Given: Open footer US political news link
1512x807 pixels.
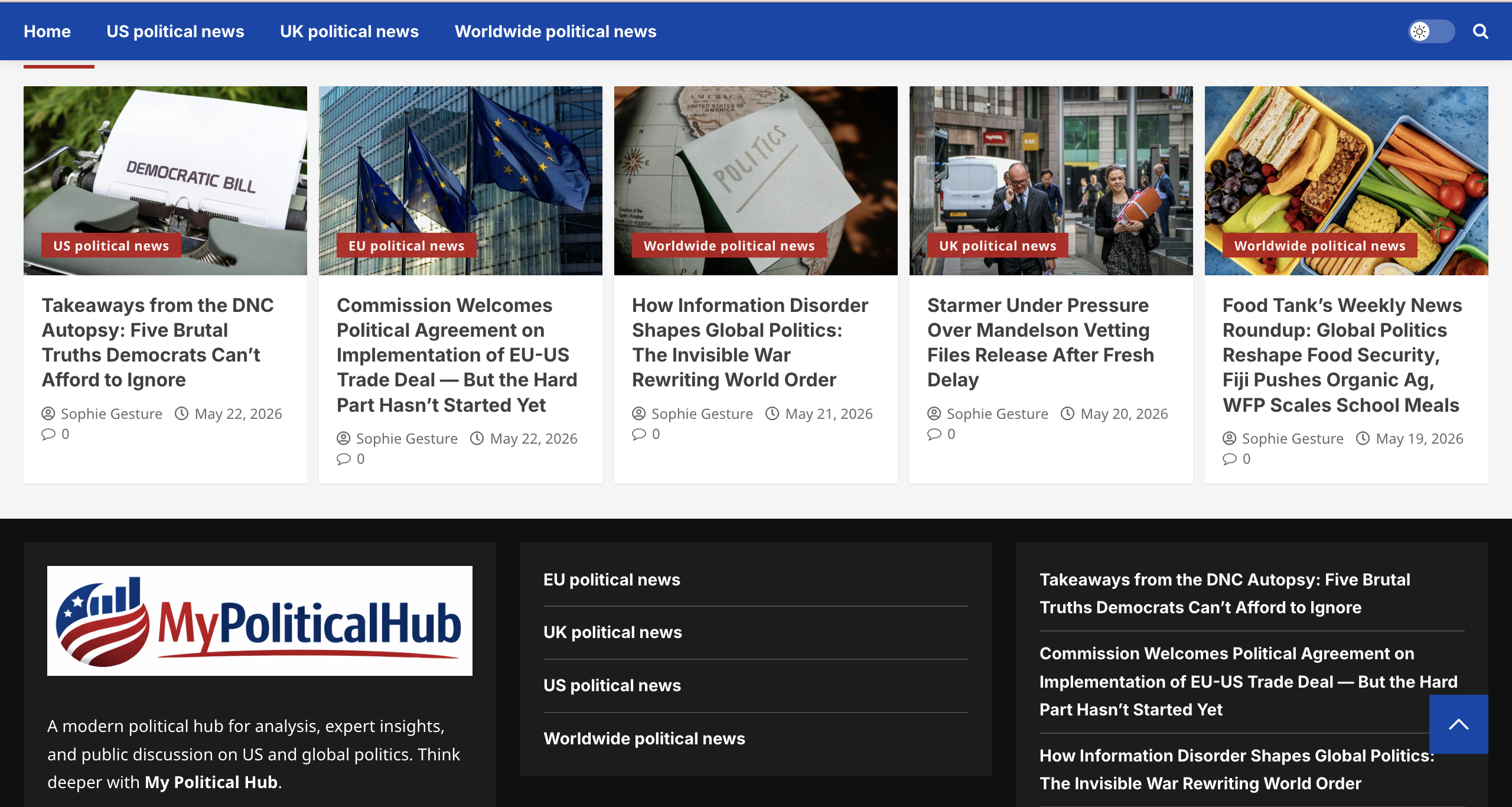Looking at the screenshot, I should click(x=612, y=685).
